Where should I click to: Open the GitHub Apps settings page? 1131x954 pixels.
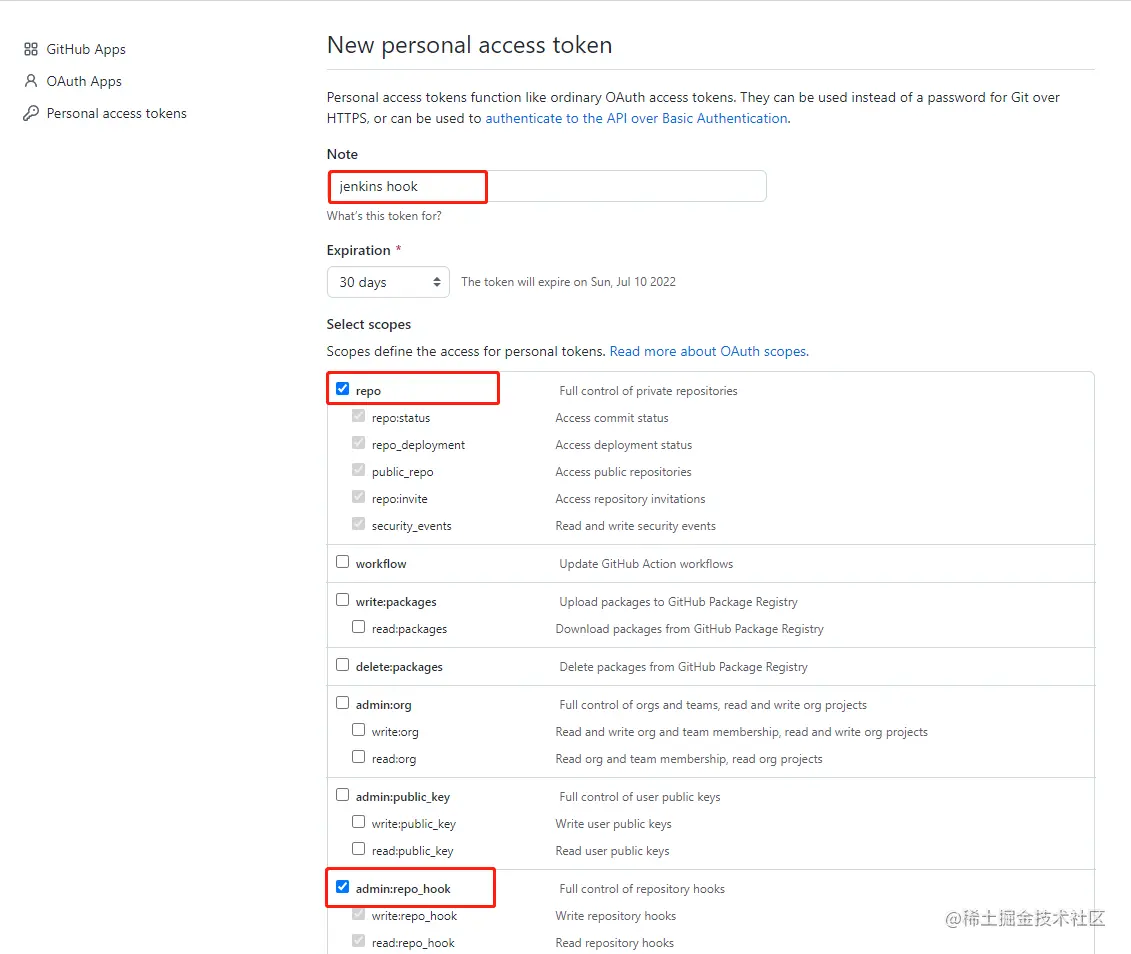click(86, 49)
